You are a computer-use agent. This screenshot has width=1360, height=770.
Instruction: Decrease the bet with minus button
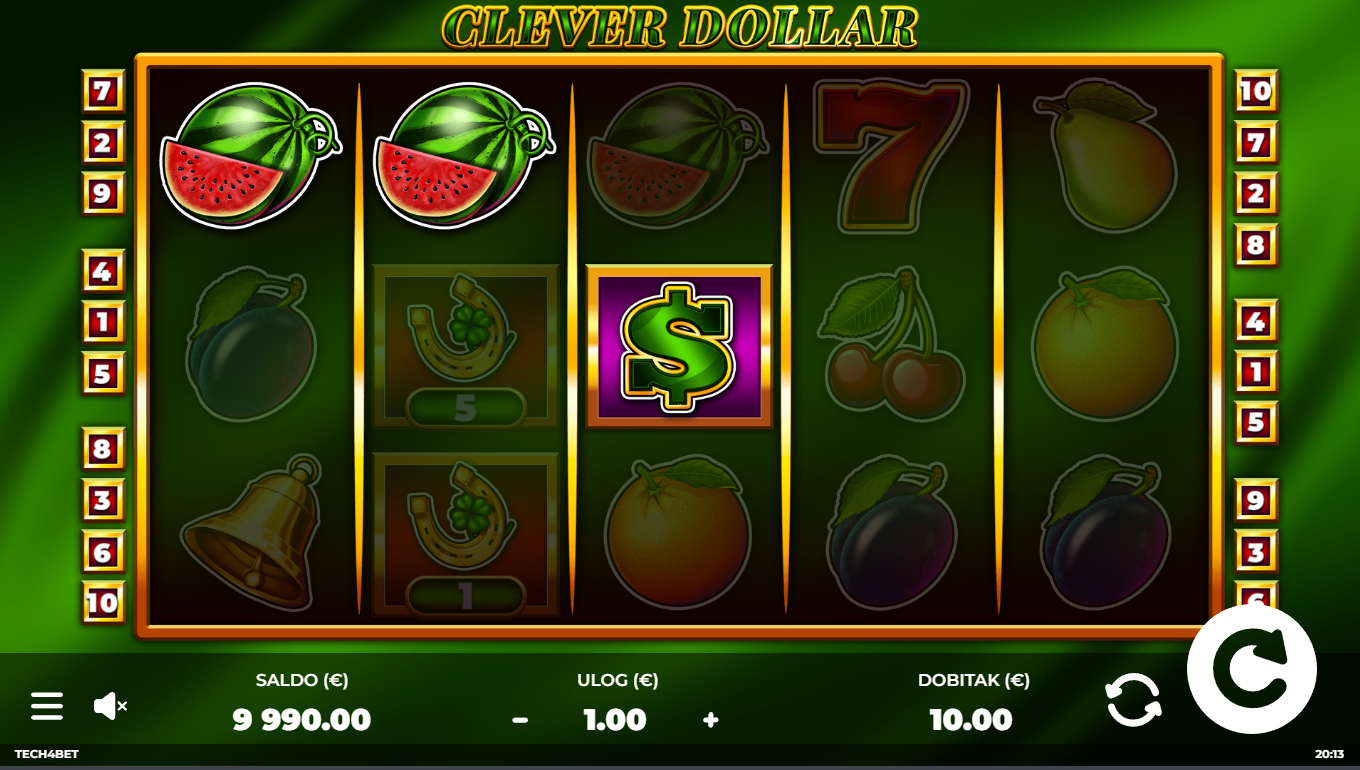520,720
